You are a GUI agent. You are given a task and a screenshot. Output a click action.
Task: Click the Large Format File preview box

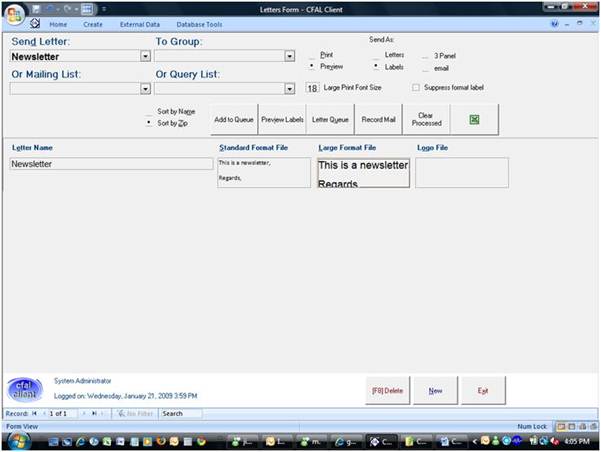363,173
